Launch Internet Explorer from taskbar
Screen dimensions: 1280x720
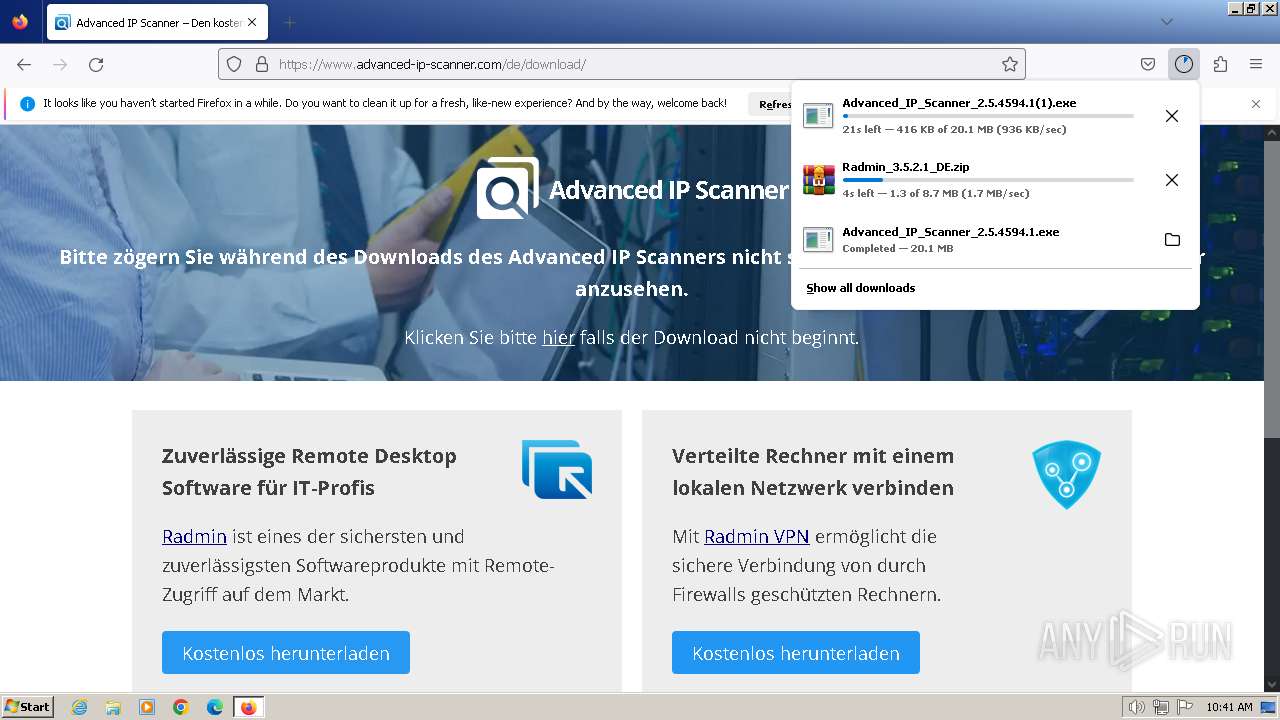[x=79, y=707]
